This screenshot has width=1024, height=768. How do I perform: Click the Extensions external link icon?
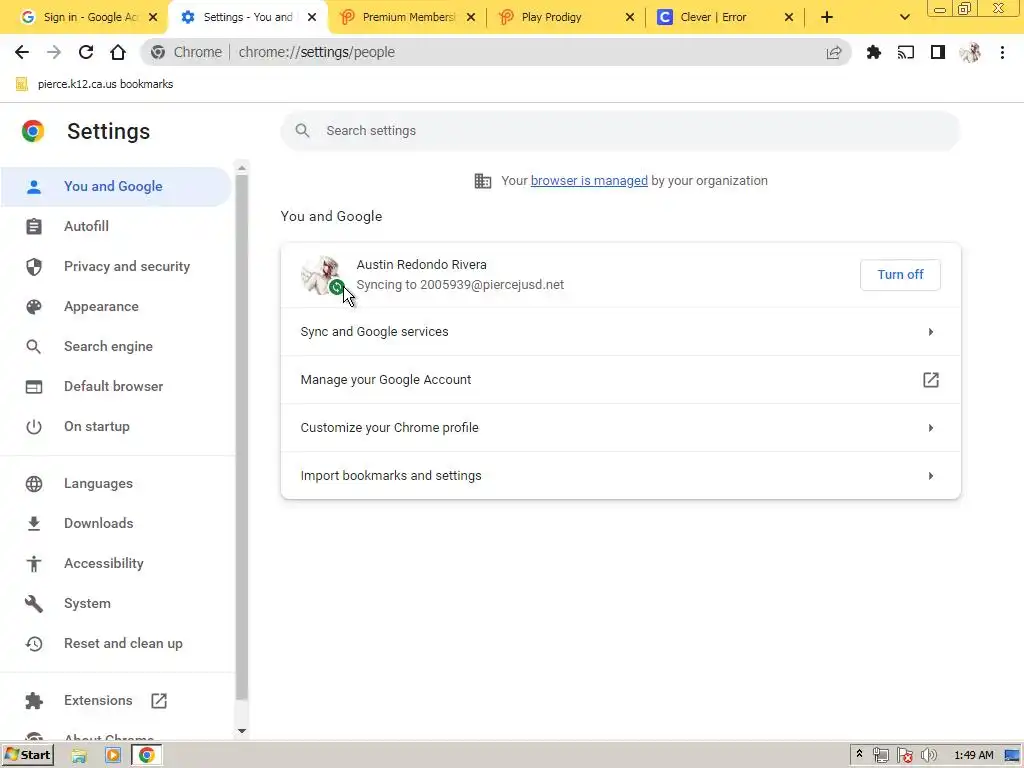(159, 701)
